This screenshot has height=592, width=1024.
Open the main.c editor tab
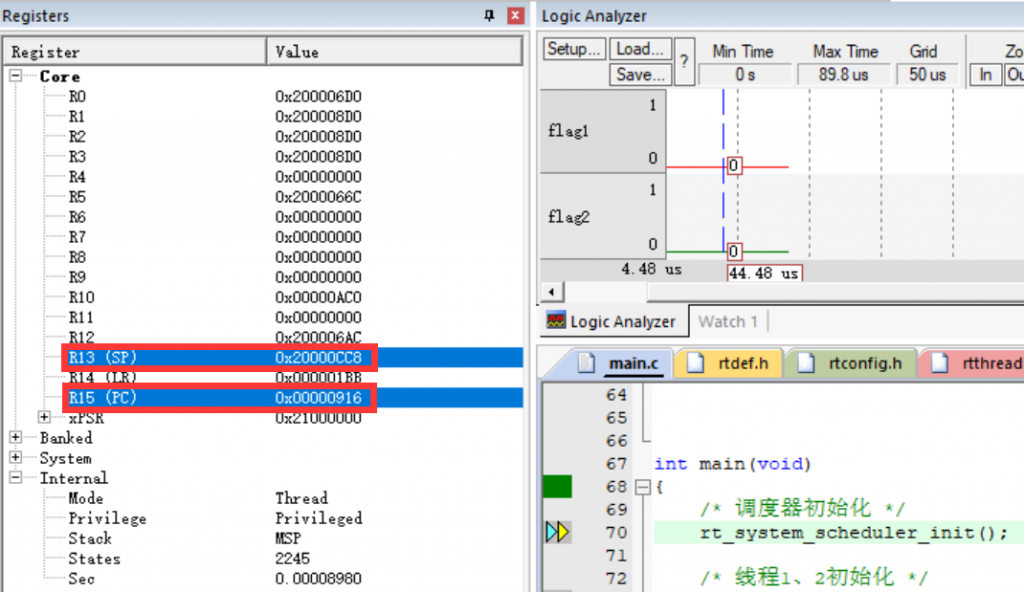(x=620, y=363)
